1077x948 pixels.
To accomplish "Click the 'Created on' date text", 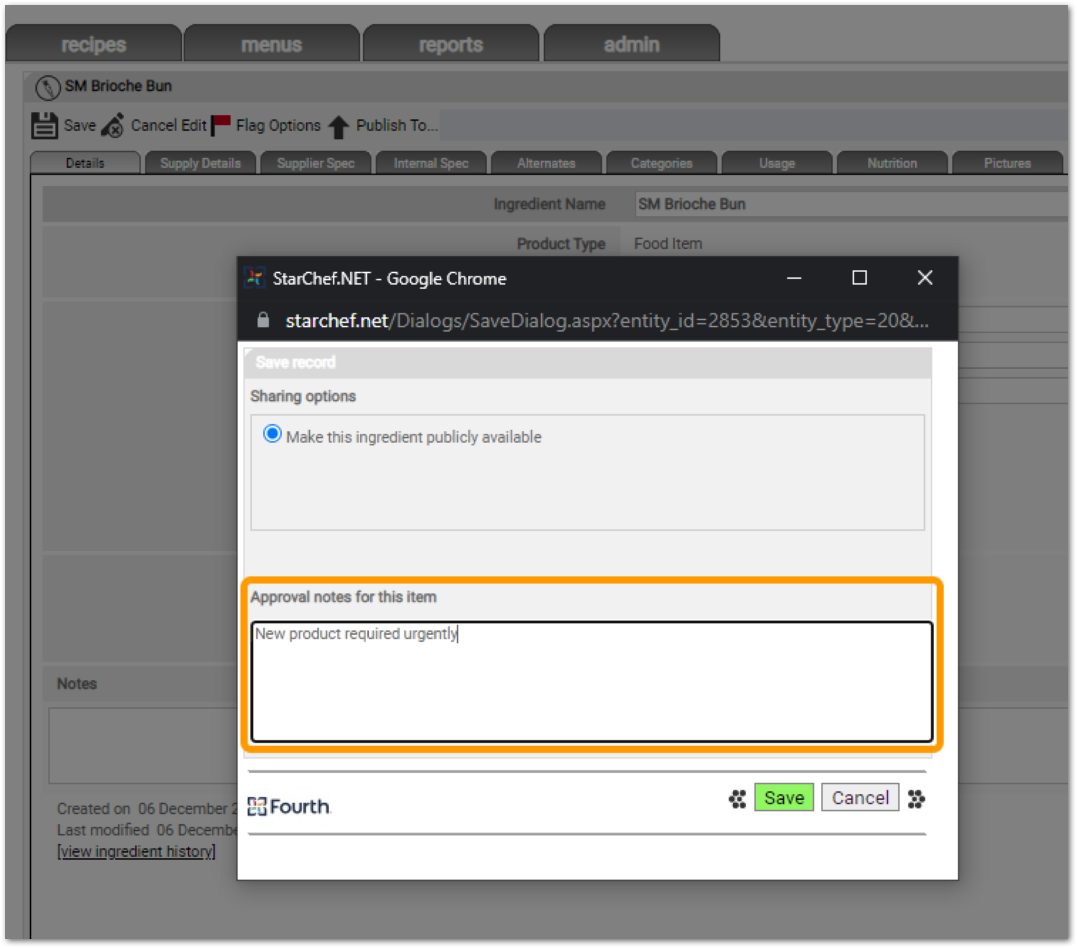I will click(x=147, y=809).
